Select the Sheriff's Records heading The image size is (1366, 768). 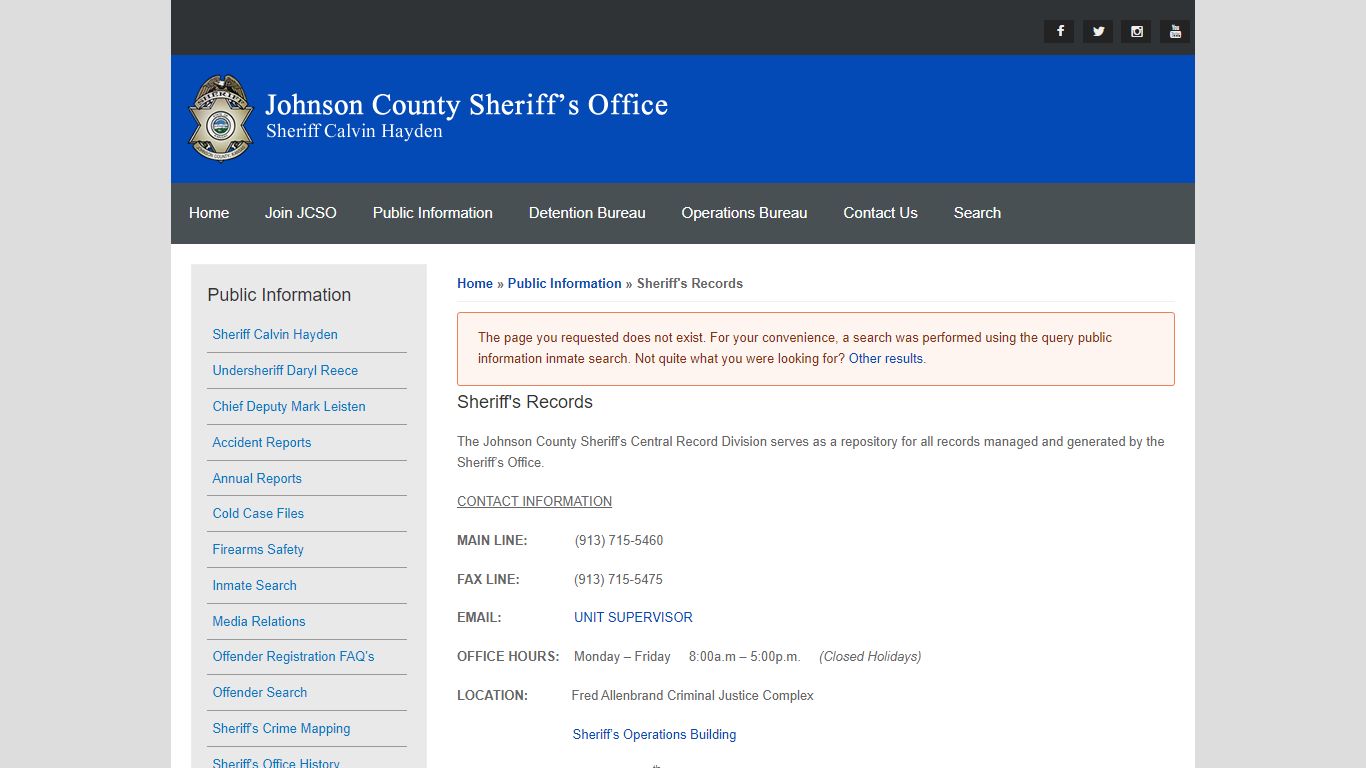525,402
